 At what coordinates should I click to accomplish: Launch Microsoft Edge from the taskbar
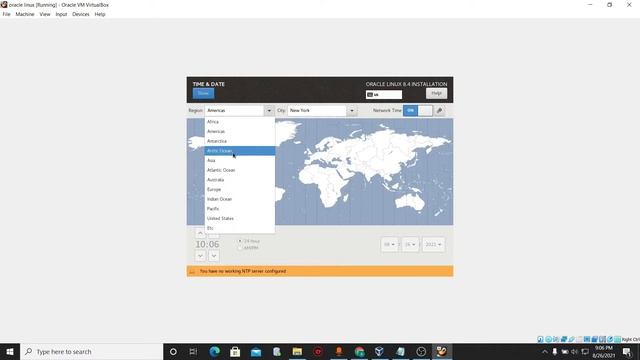point(214,351)
